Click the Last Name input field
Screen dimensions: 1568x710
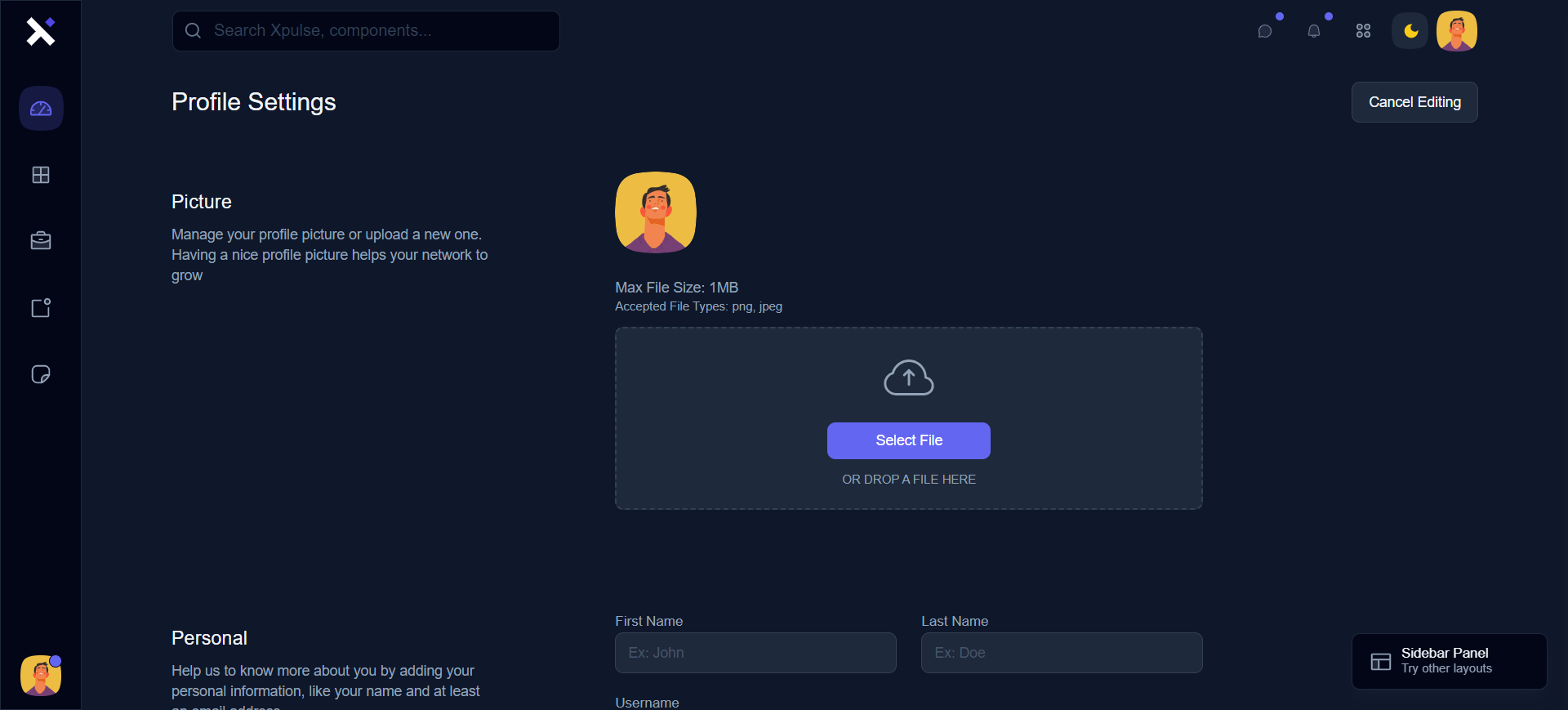tap(1062, 653)
